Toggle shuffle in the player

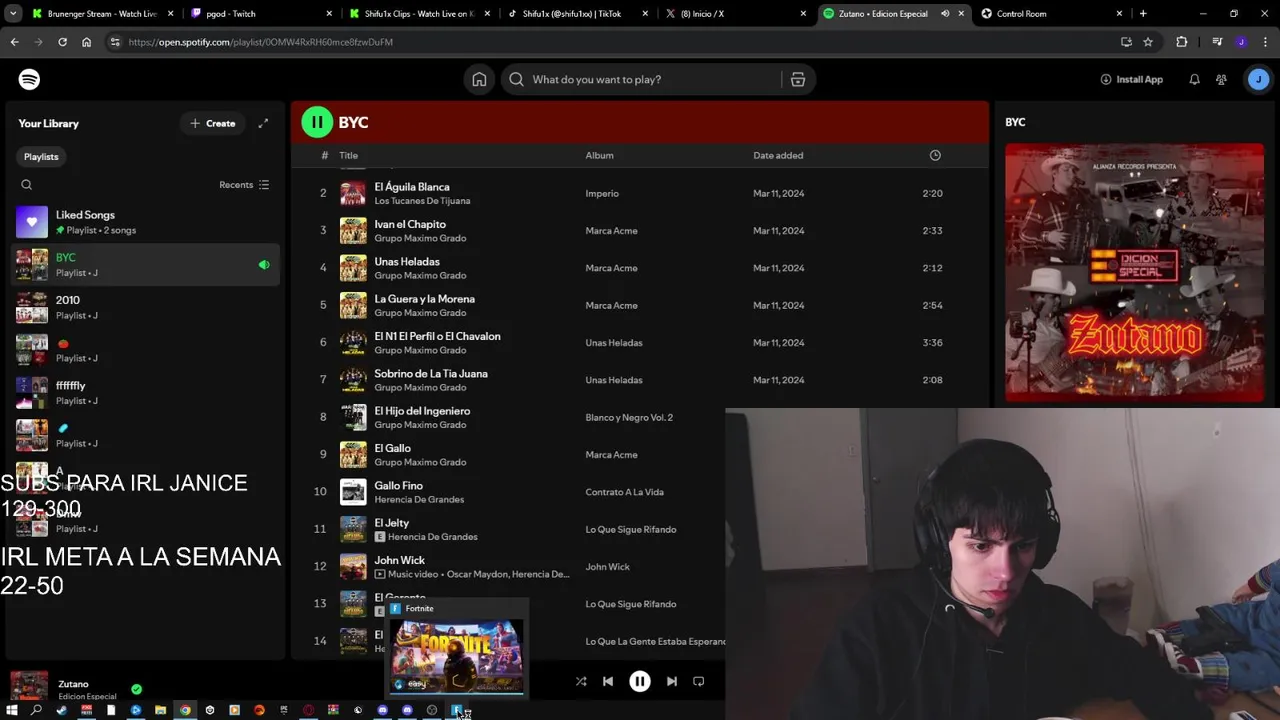click(x=581, y=681)
